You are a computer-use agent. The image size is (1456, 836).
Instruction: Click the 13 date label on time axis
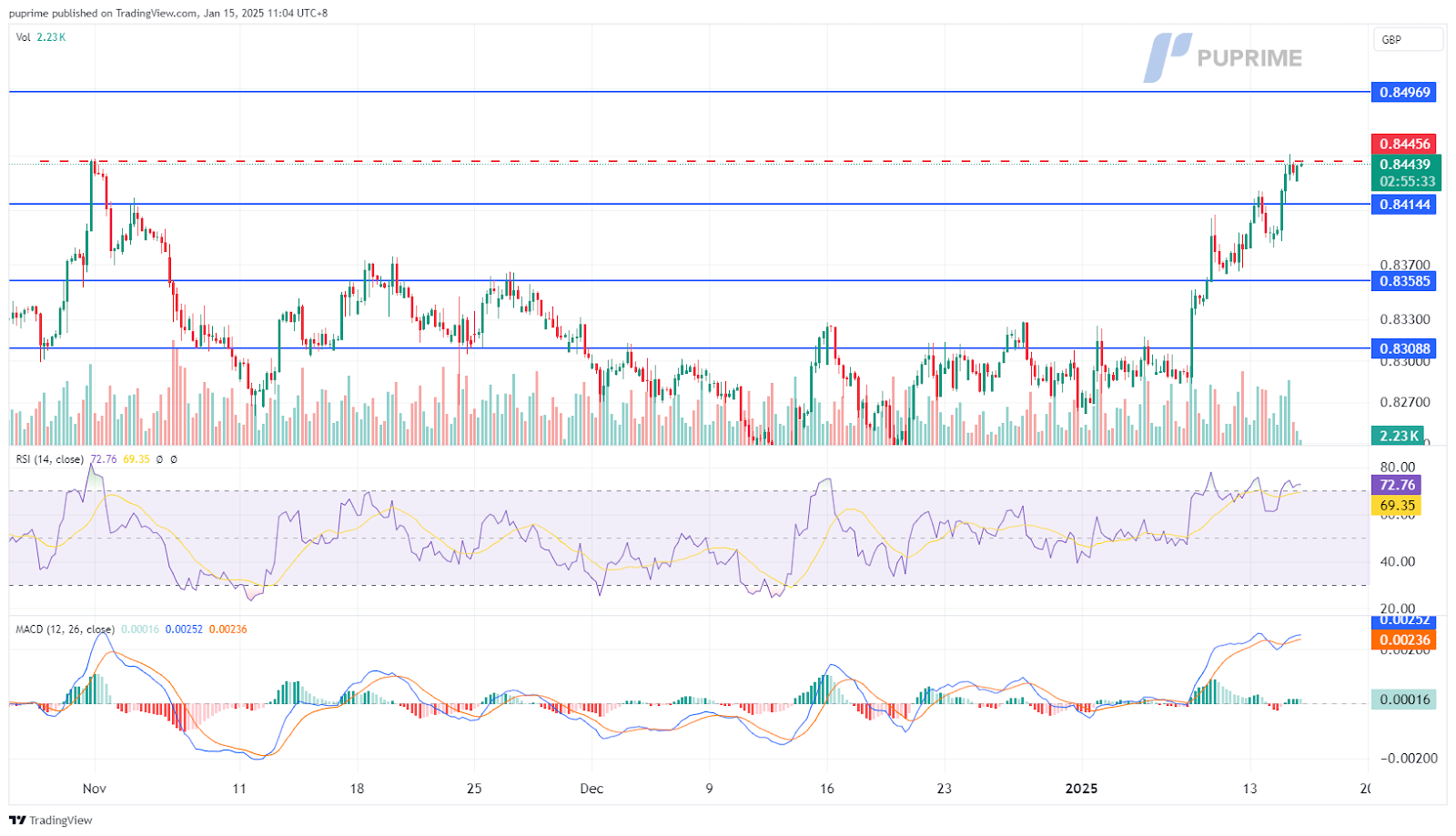[x=1250, y=789]
